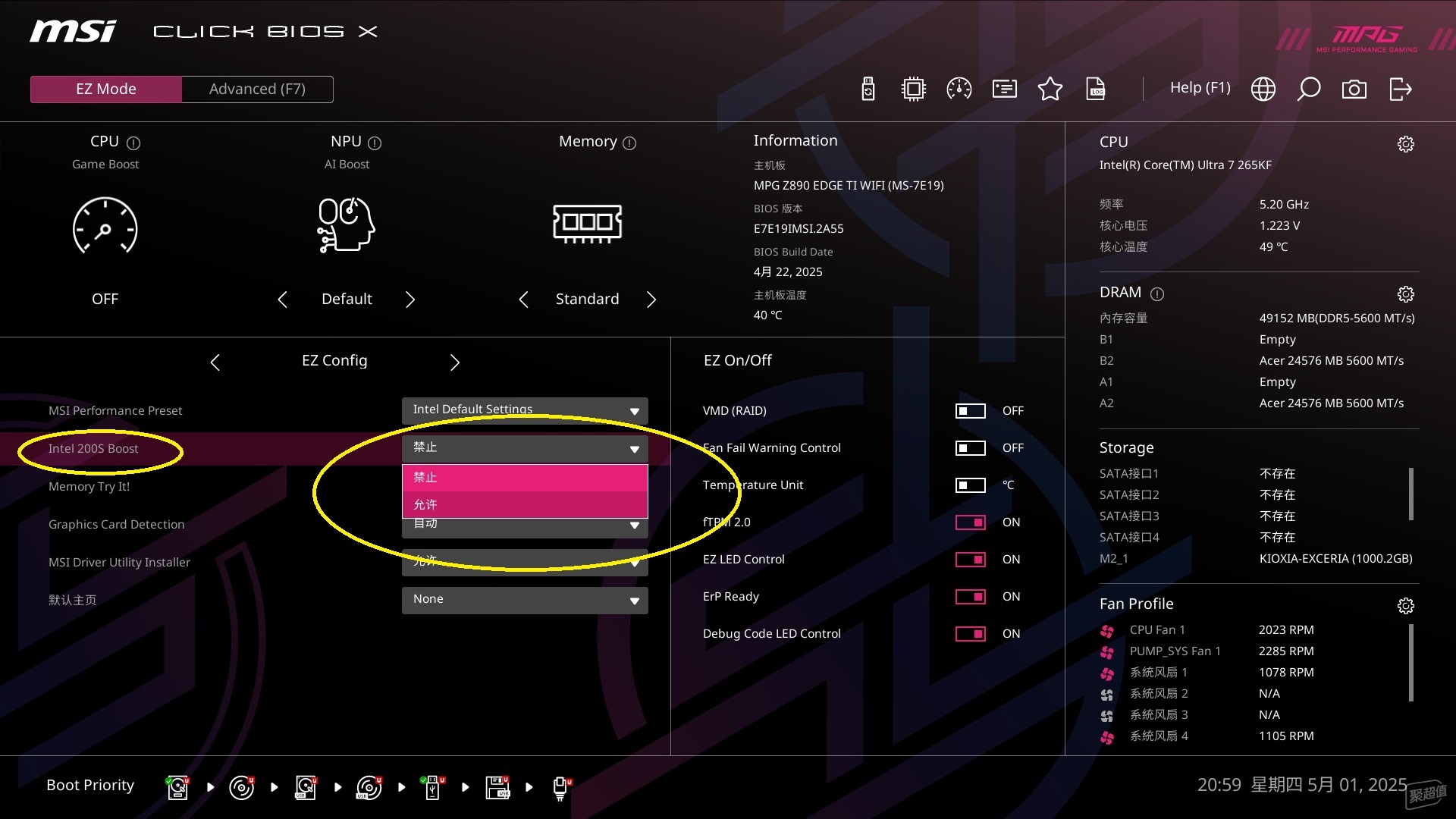Image resolution: width=1456 pixels, height=819 pixels.
Task: Open MSI Driver Utility Installer dropdown
Action: click(x=525, y=562)
